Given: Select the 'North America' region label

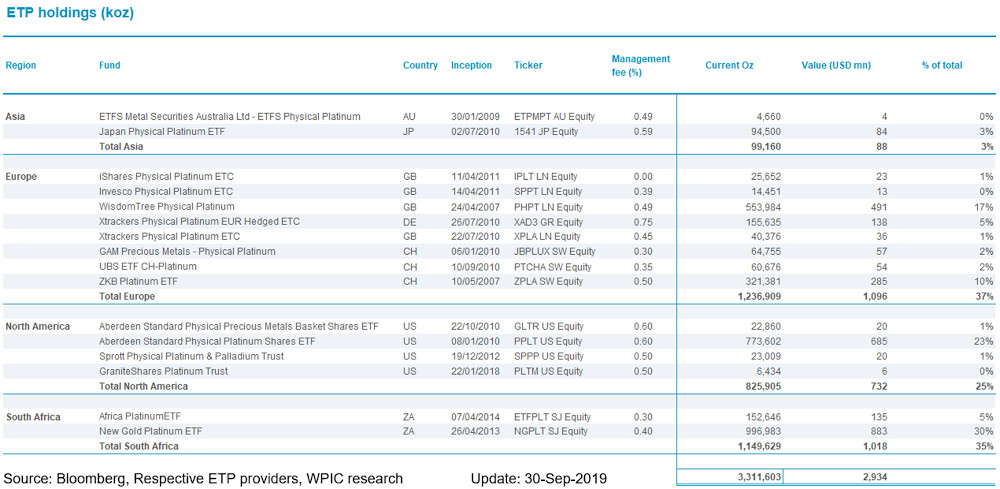Looking at the screenshot, I should (x=38, y=326).
